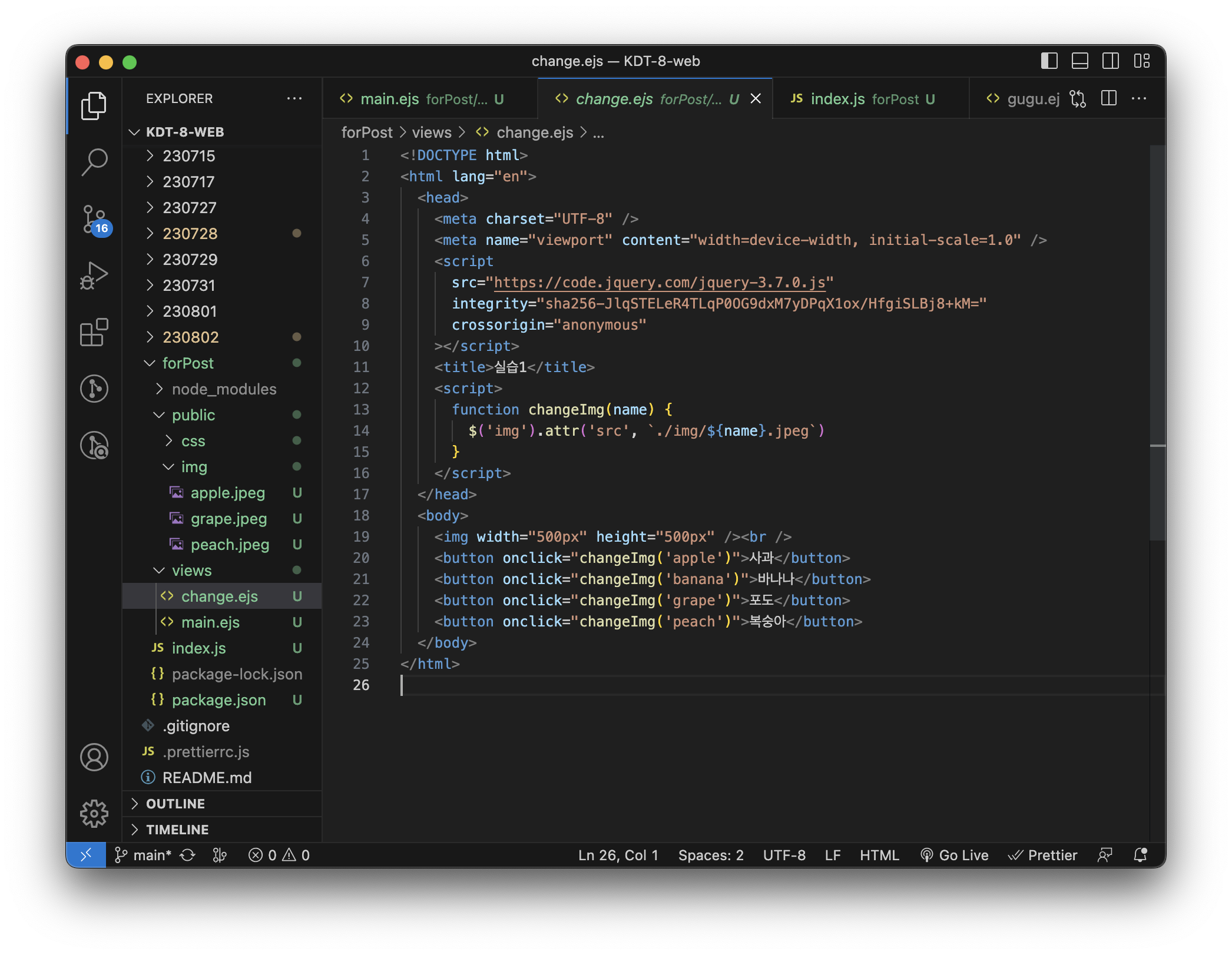
Task: Open README.md file
Action: [x=221, y=778]
